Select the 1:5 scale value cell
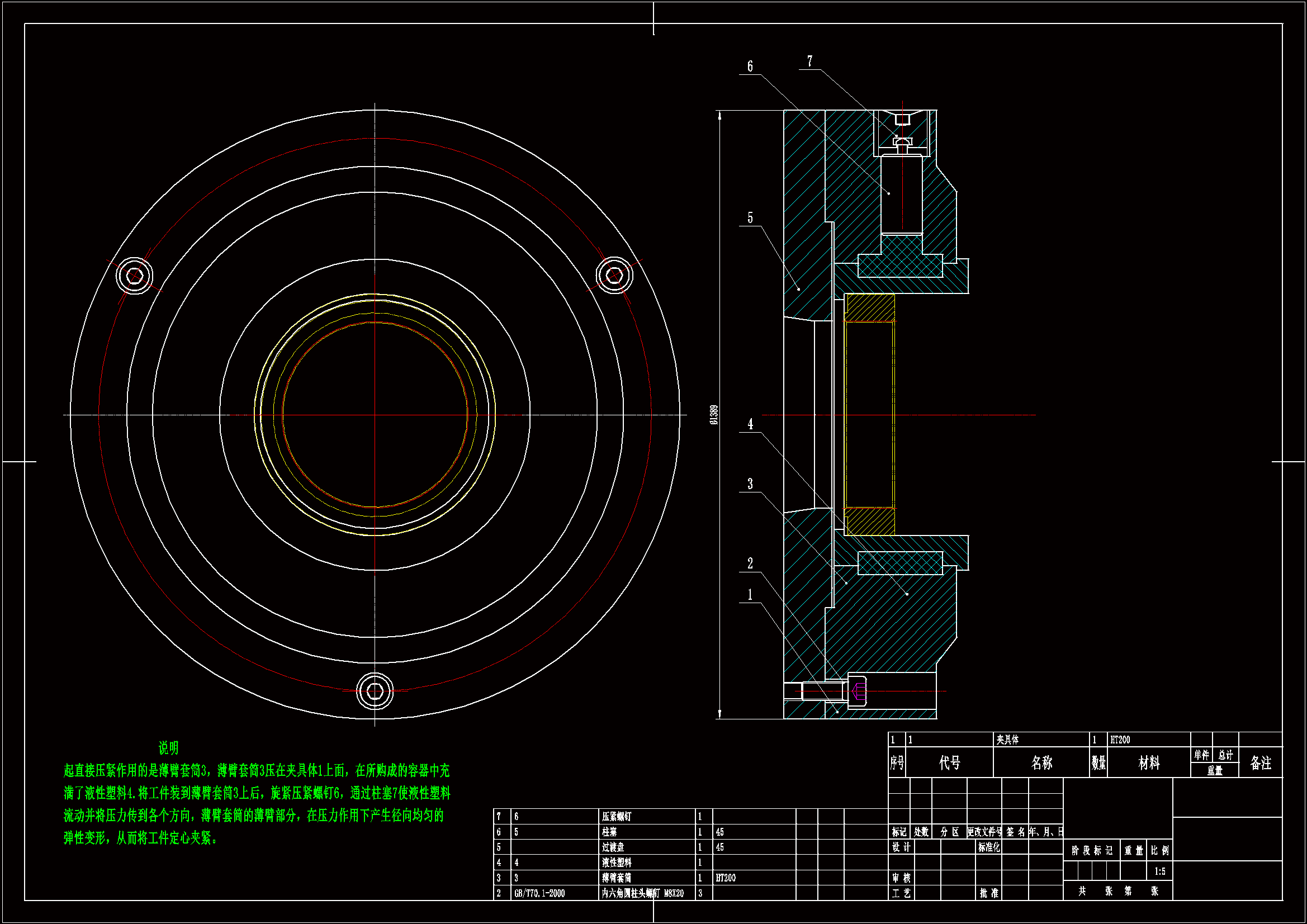The width and height of the screenshot is (1307, 924). (1159, 871)
